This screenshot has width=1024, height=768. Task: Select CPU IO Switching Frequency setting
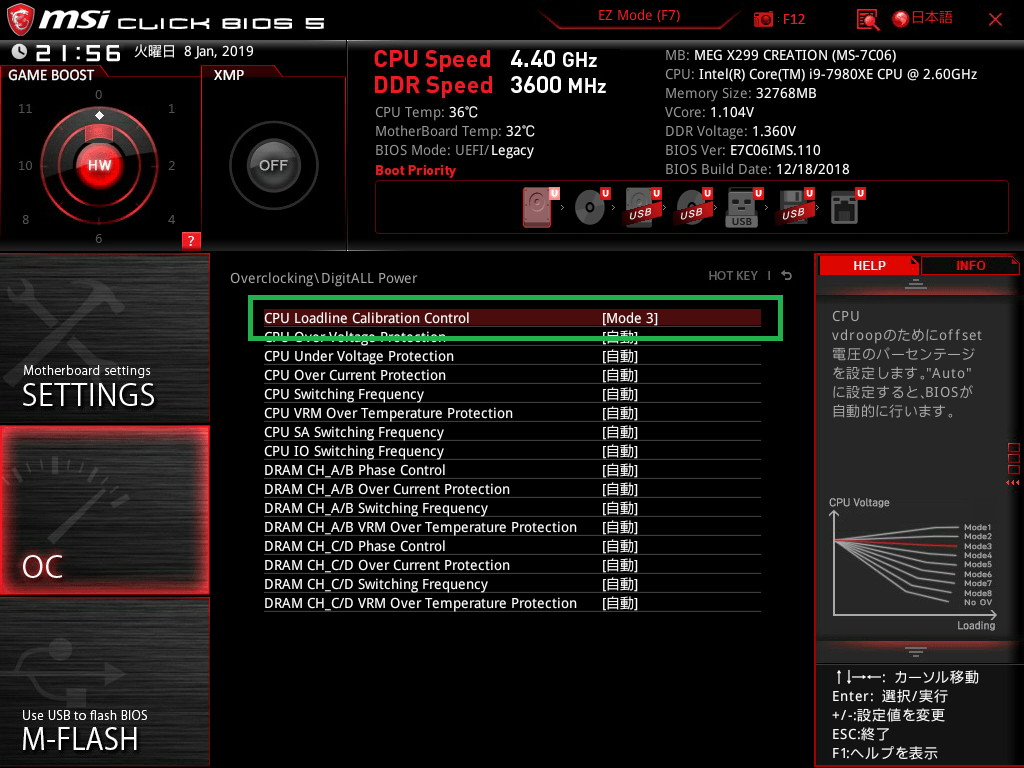point(512,451)
